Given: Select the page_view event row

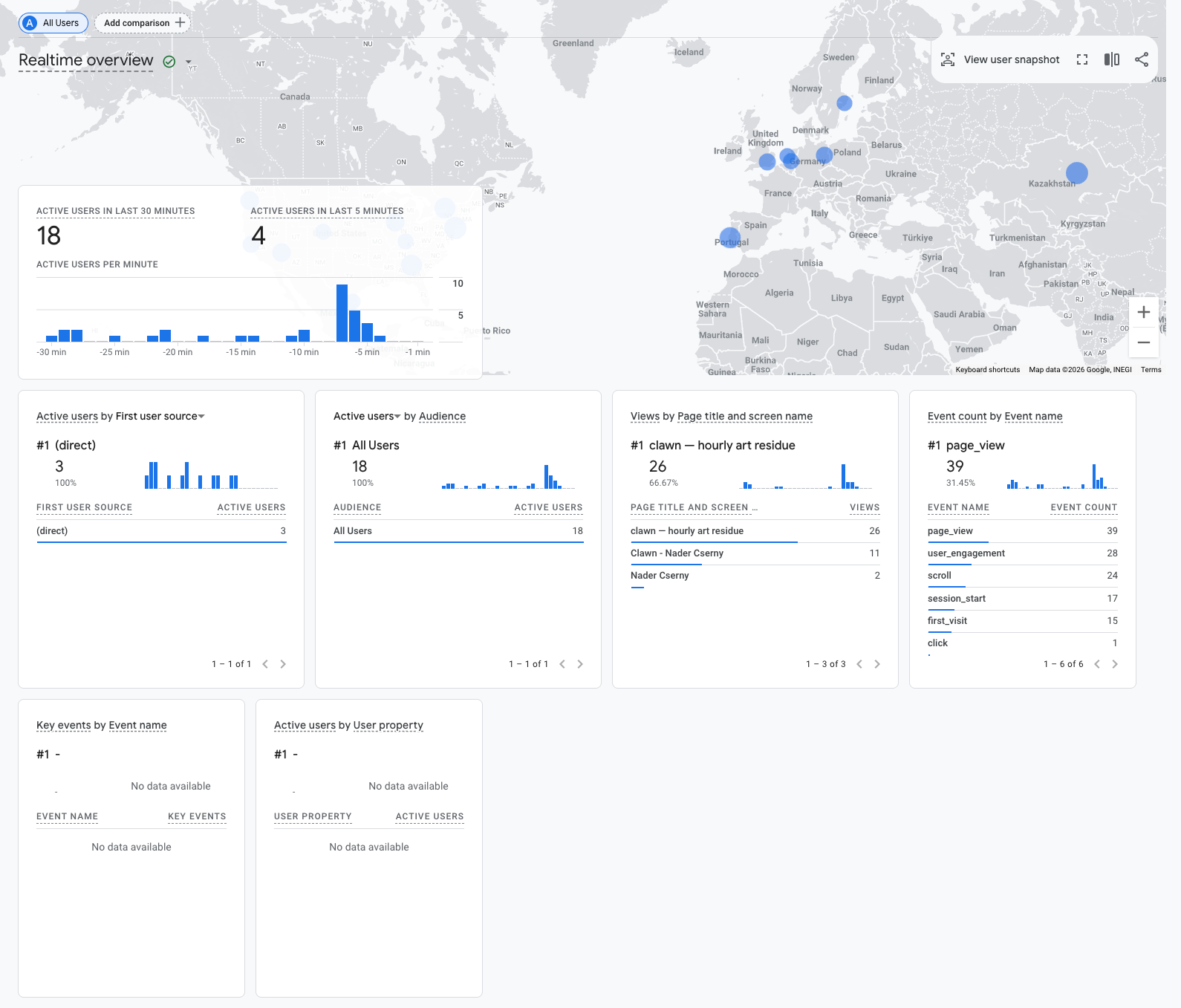Looking at the screenshot, I should 1023,531.
